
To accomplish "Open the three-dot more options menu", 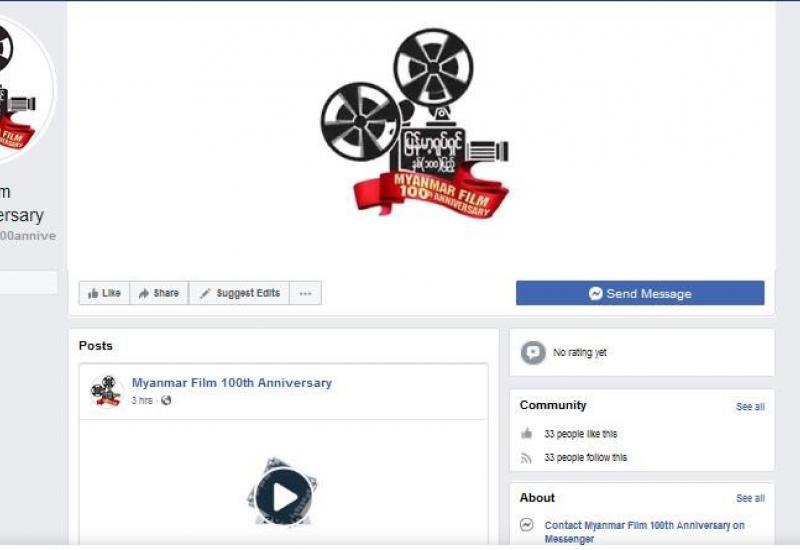I will (x=305, y=293).
